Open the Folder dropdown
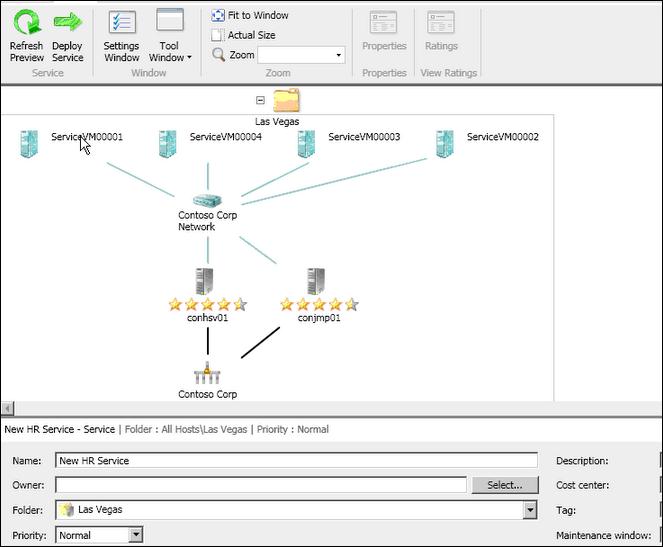The height and width of the screenshot is (547, 663). (x=530, y=510)
